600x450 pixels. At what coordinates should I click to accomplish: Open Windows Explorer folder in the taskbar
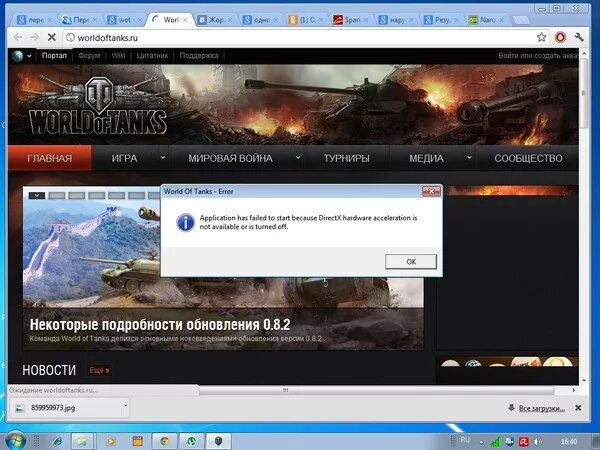82,441
